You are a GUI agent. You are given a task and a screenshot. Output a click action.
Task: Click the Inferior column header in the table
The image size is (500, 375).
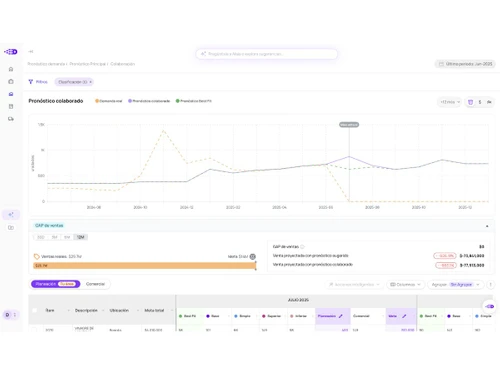[x=301, y=316]
